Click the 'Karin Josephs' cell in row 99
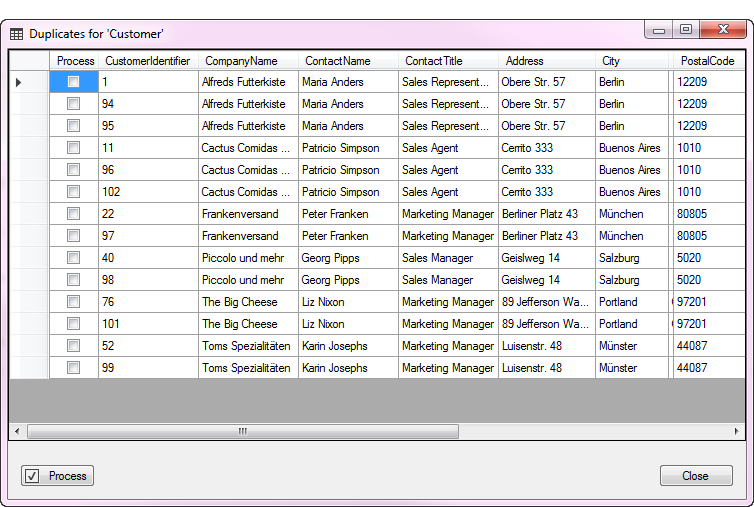This screenshot has width=754, height=507. [348, 368]
